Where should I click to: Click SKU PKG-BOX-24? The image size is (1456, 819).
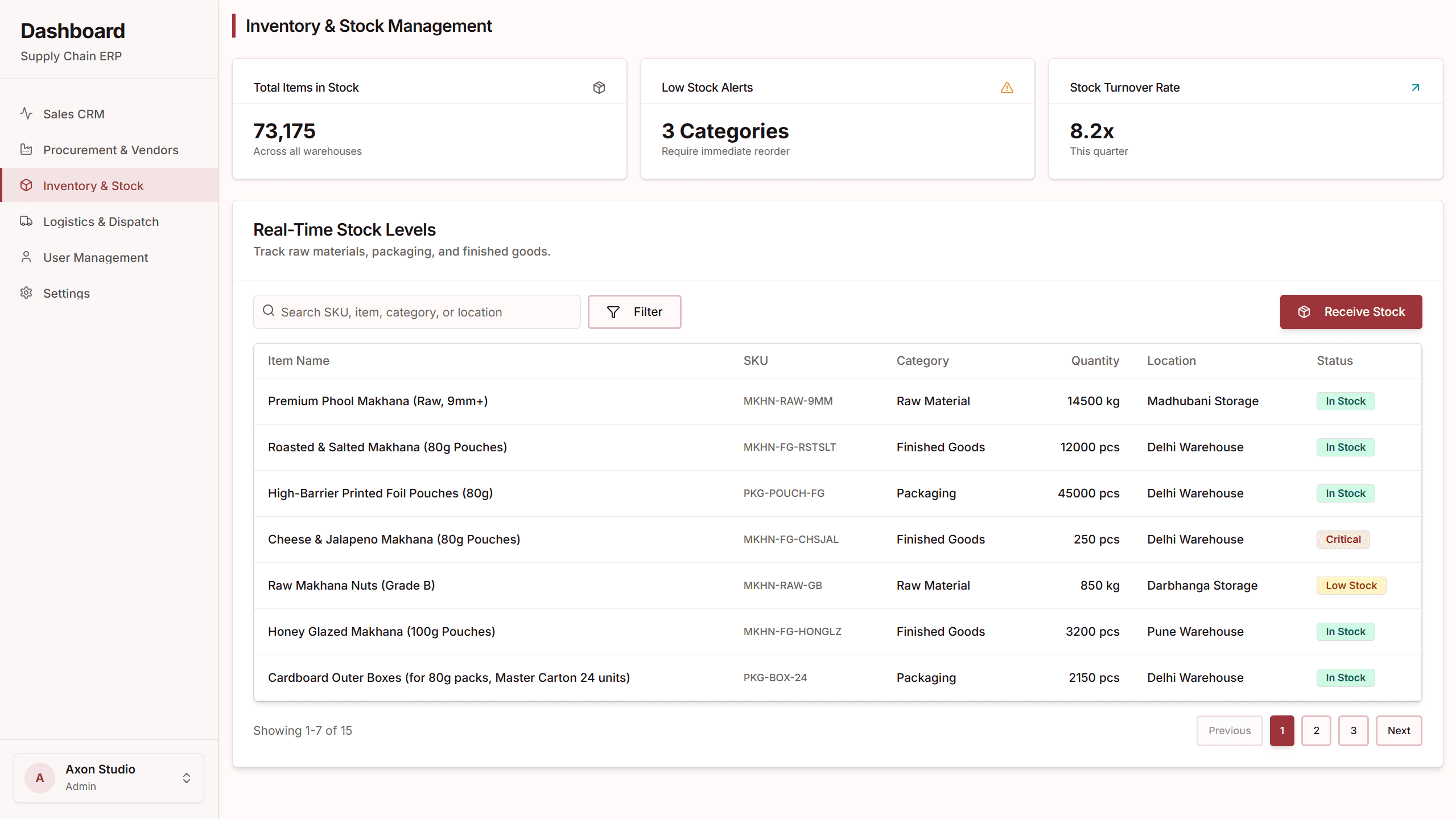pos(775,678)
